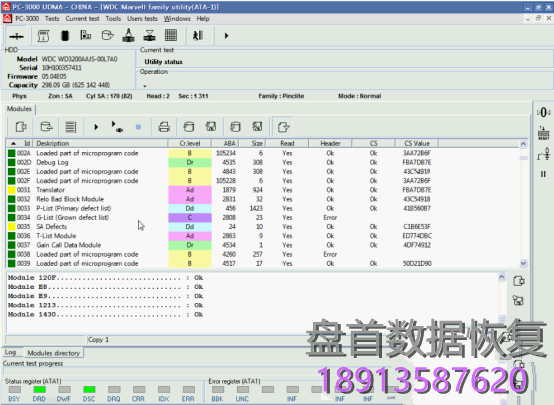Click the zero reset icon on right sidebar

tap(544, 112)
